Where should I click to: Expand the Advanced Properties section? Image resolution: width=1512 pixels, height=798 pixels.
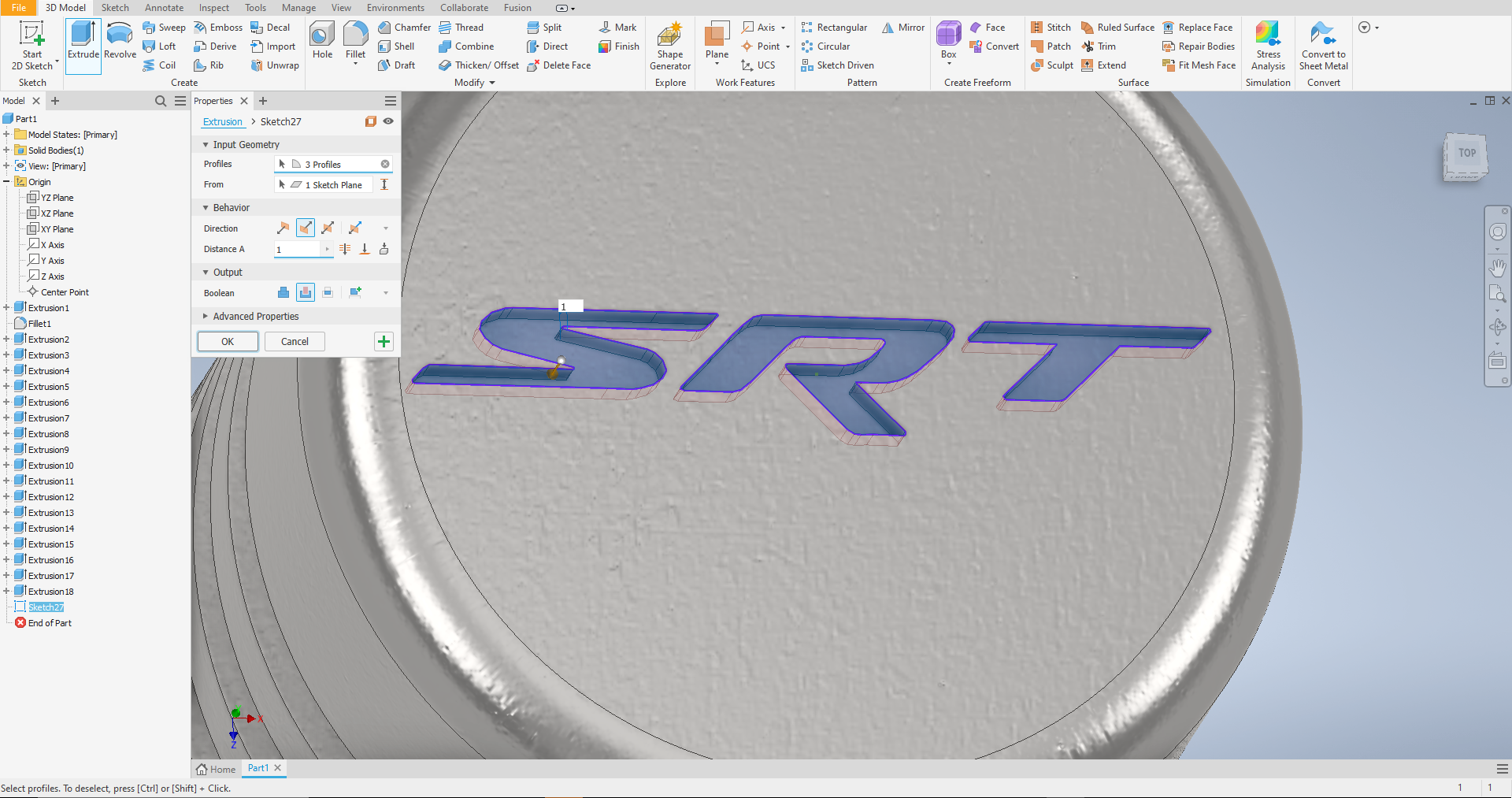pyautogui.click(x=206, y=317)
